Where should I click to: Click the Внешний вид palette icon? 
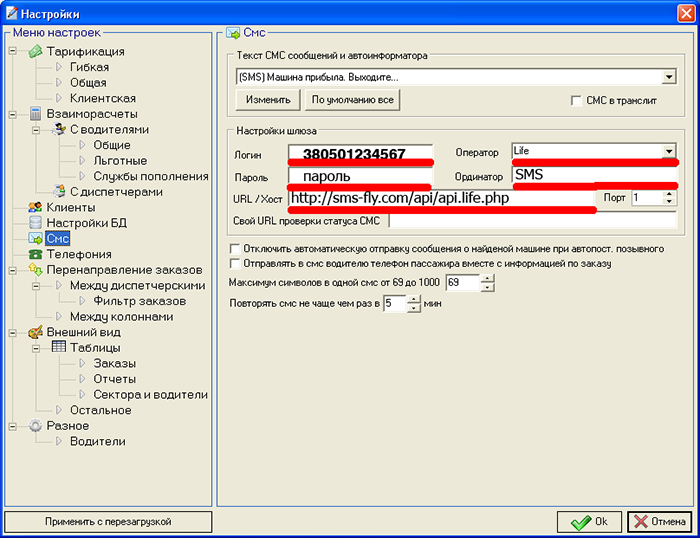pos(35,332)
